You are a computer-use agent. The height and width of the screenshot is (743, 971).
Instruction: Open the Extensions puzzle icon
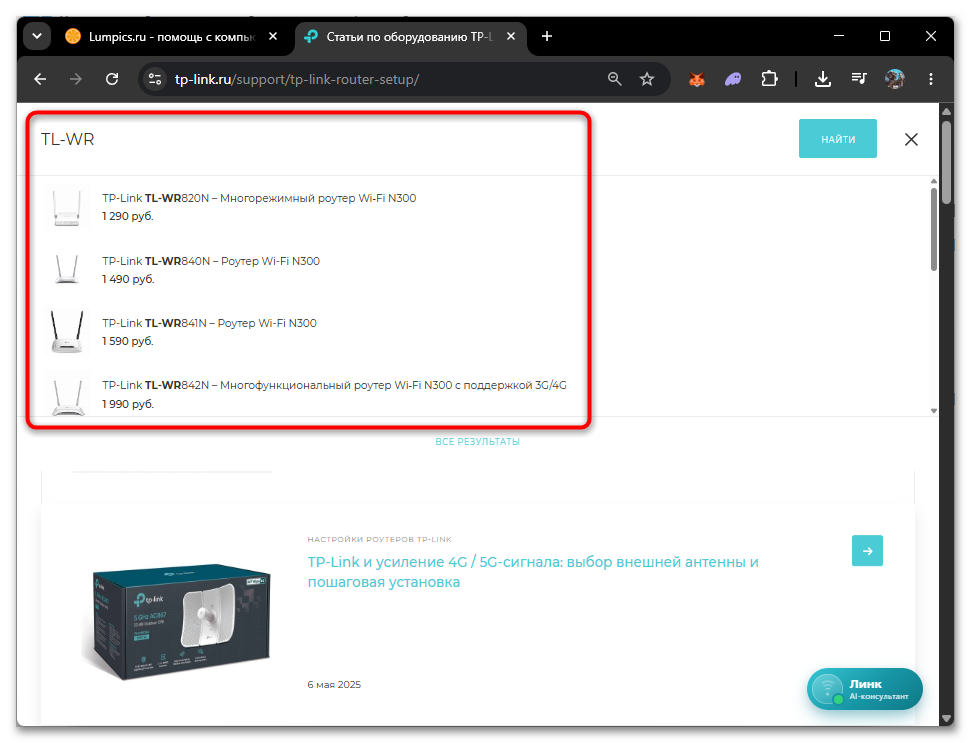point(769,79)
